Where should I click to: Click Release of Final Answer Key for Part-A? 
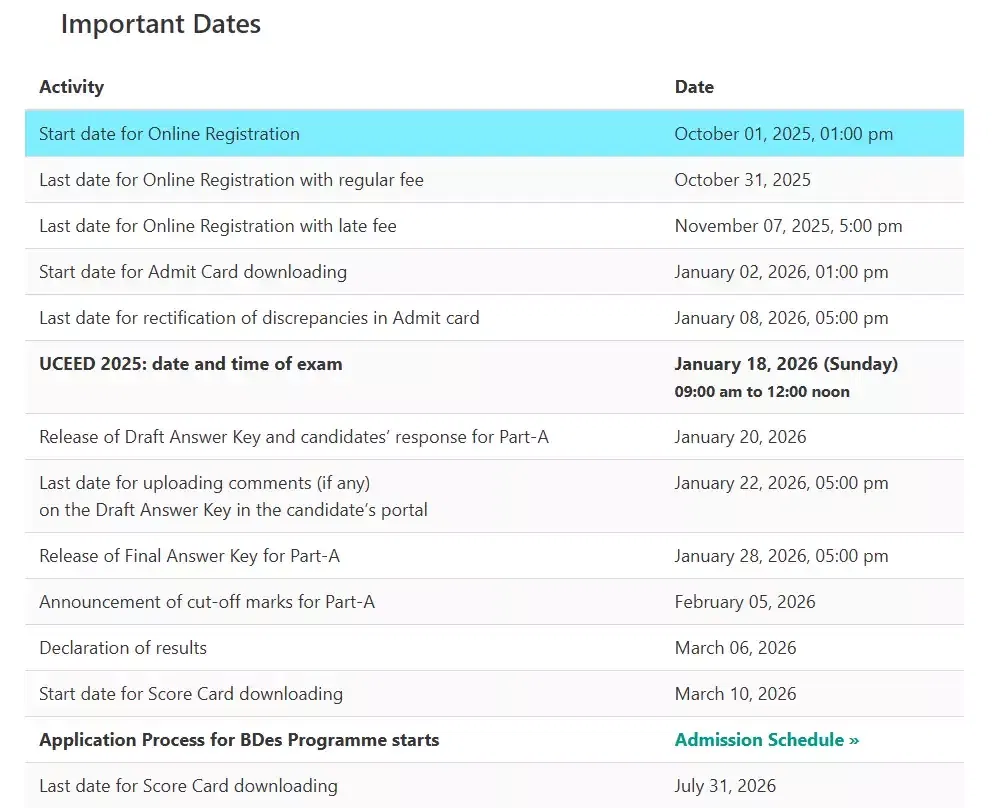pyautogui.click(x=189, y=556)
